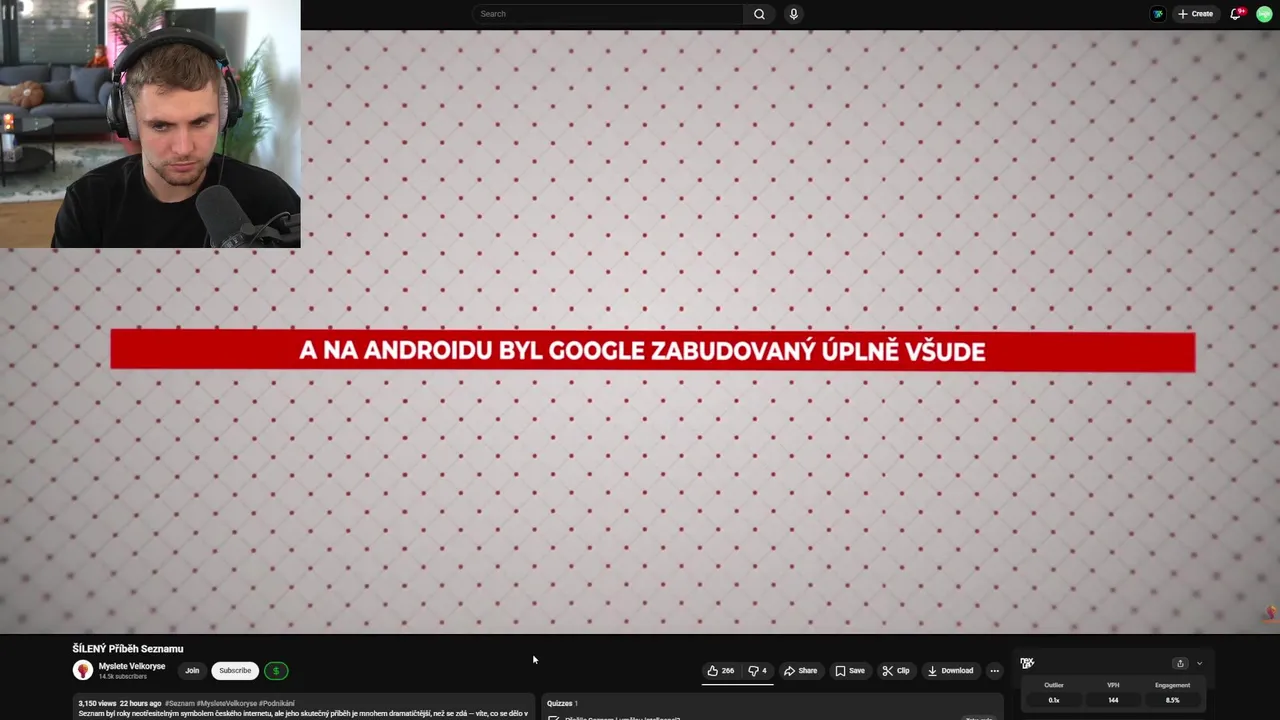Click the Create button
1280x720 pixels.
1195,14
